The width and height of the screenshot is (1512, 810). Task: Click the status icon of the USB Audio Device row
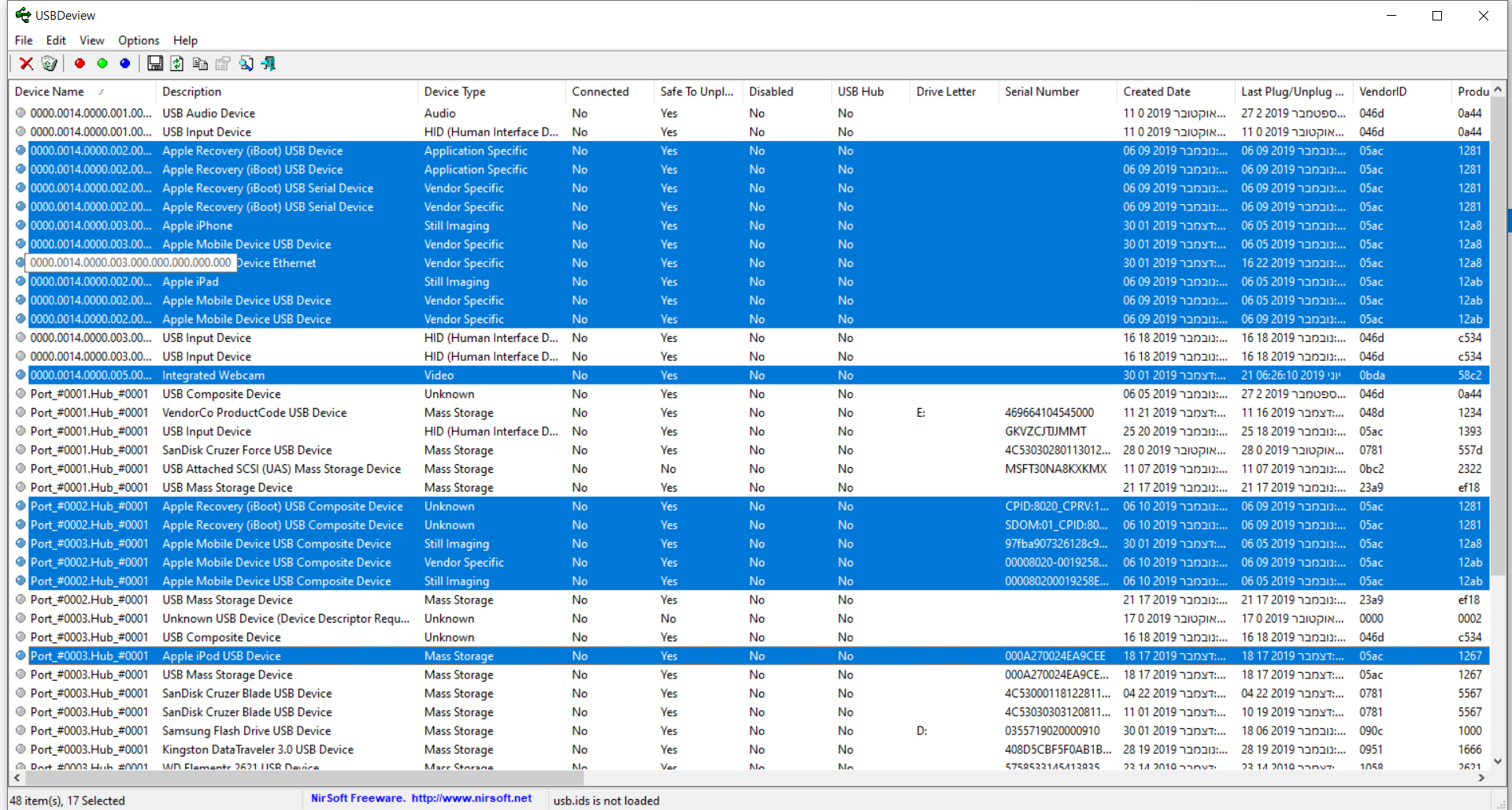pyautogui.click(x=20, y=113)
